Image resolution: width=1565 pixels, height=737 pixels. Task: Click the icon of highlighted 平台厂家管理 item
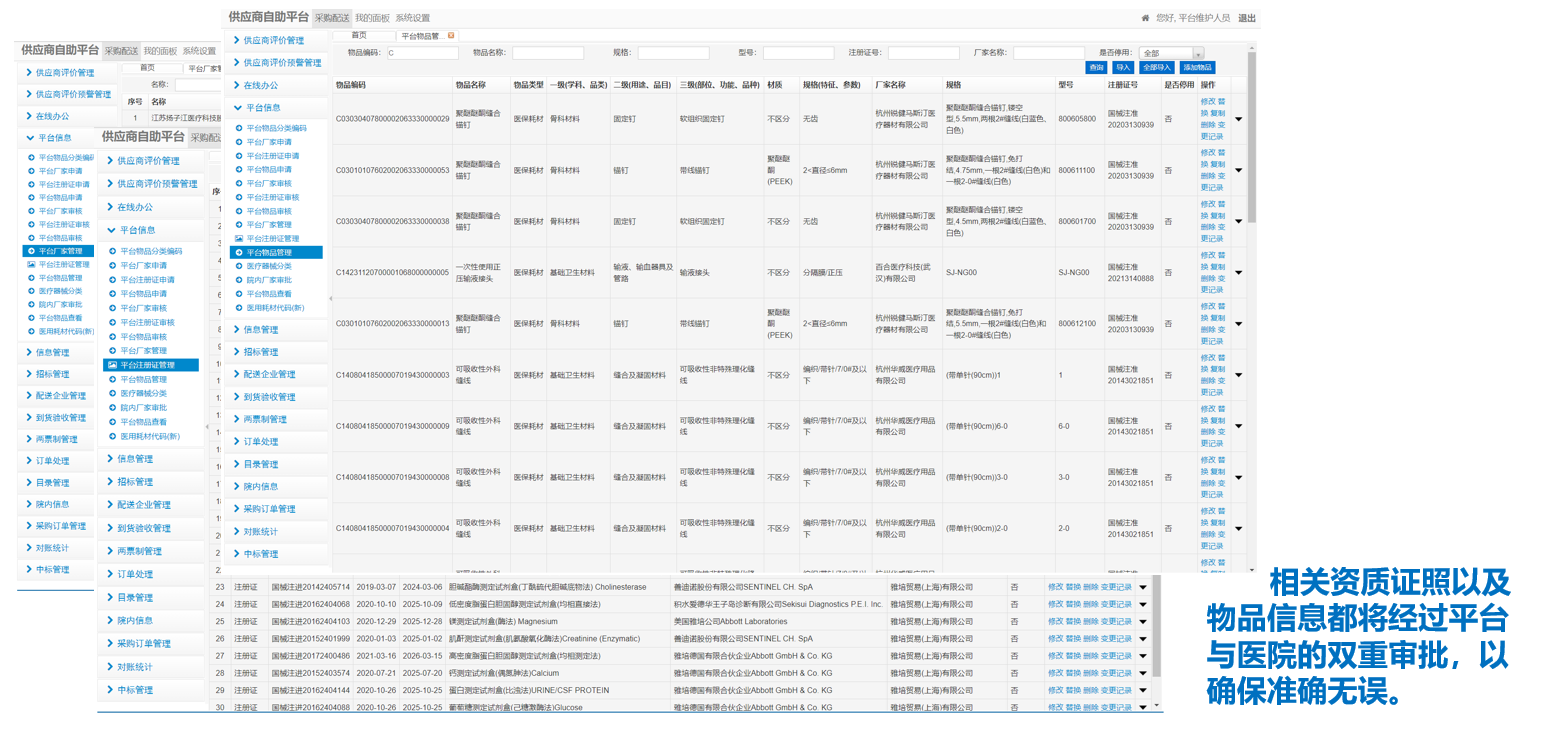(x=31, y=251)
